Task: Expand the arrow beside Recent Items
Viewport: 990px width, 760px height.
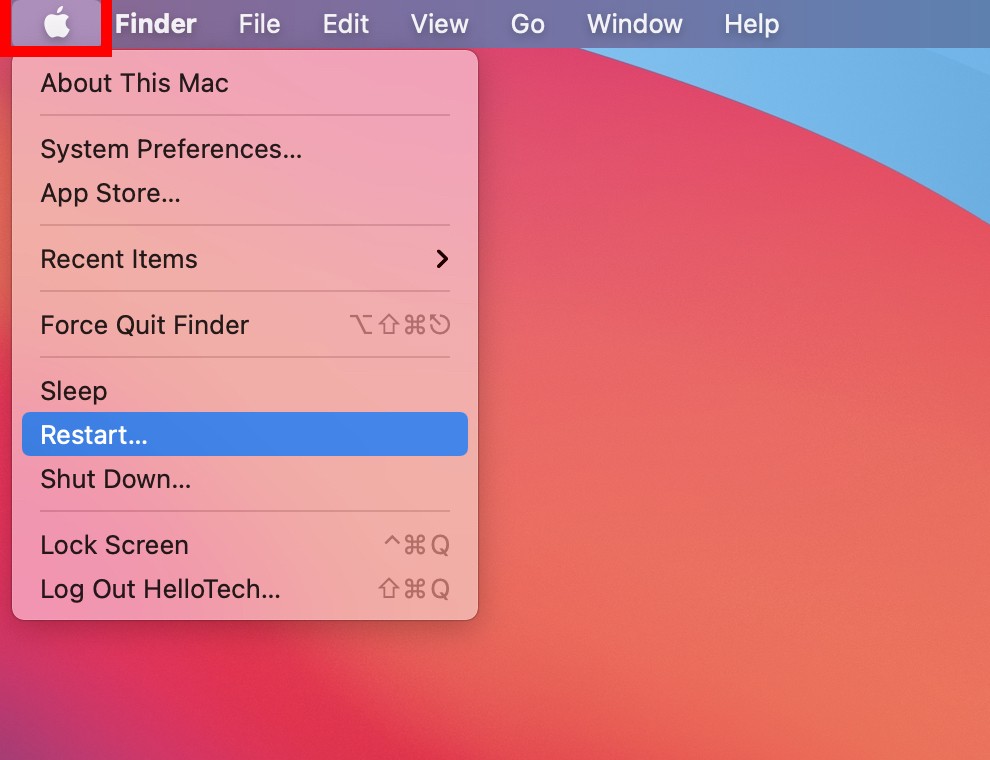Action: coord(442,259)
